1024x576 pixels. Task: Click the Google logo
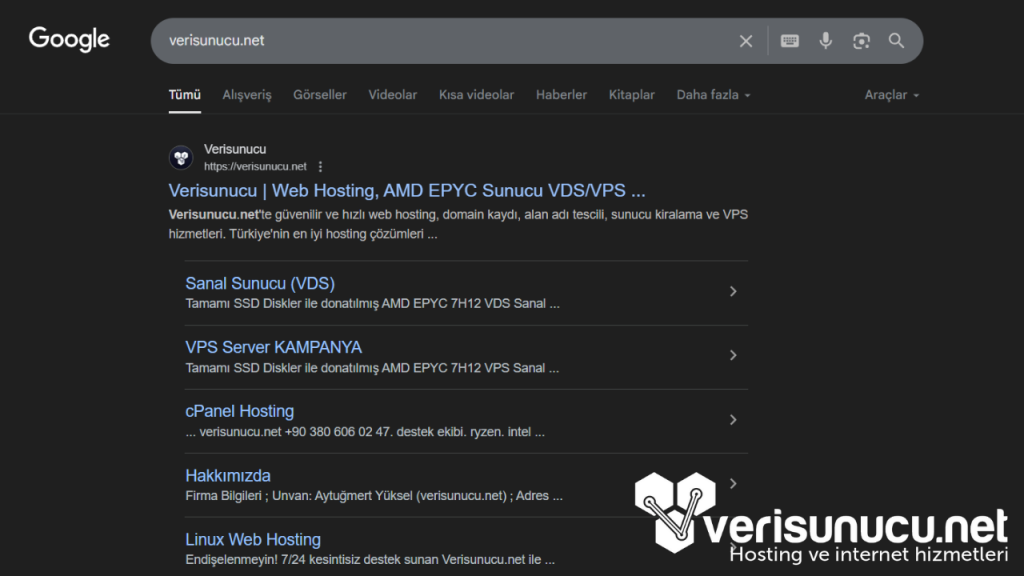[x=69, y=39]
